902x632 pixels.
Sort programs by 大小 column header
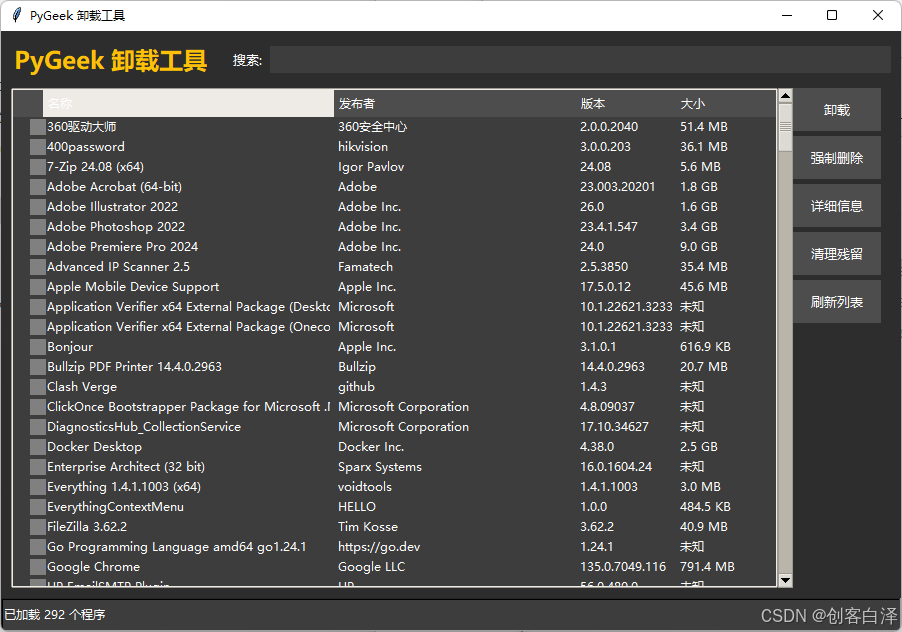point(724,104)
